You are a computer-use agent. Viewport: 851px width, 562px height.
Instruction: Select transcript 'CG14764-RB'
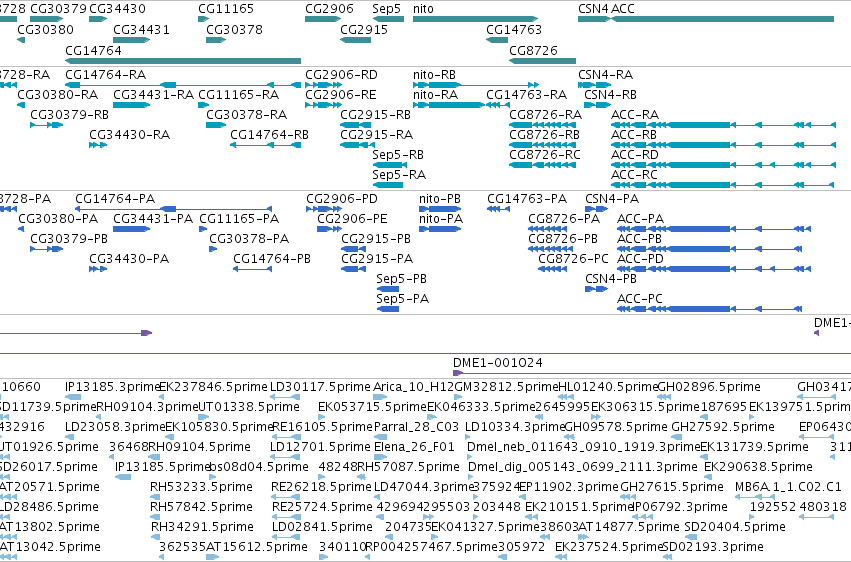click(269, 135)
